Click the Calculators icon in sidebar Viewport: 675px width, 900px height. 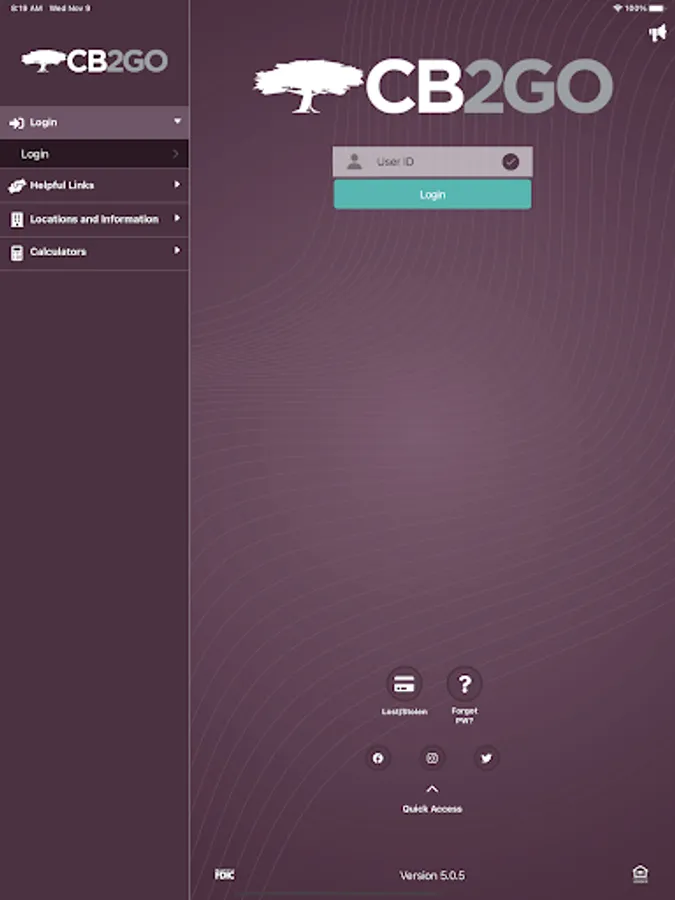[17, 253]
